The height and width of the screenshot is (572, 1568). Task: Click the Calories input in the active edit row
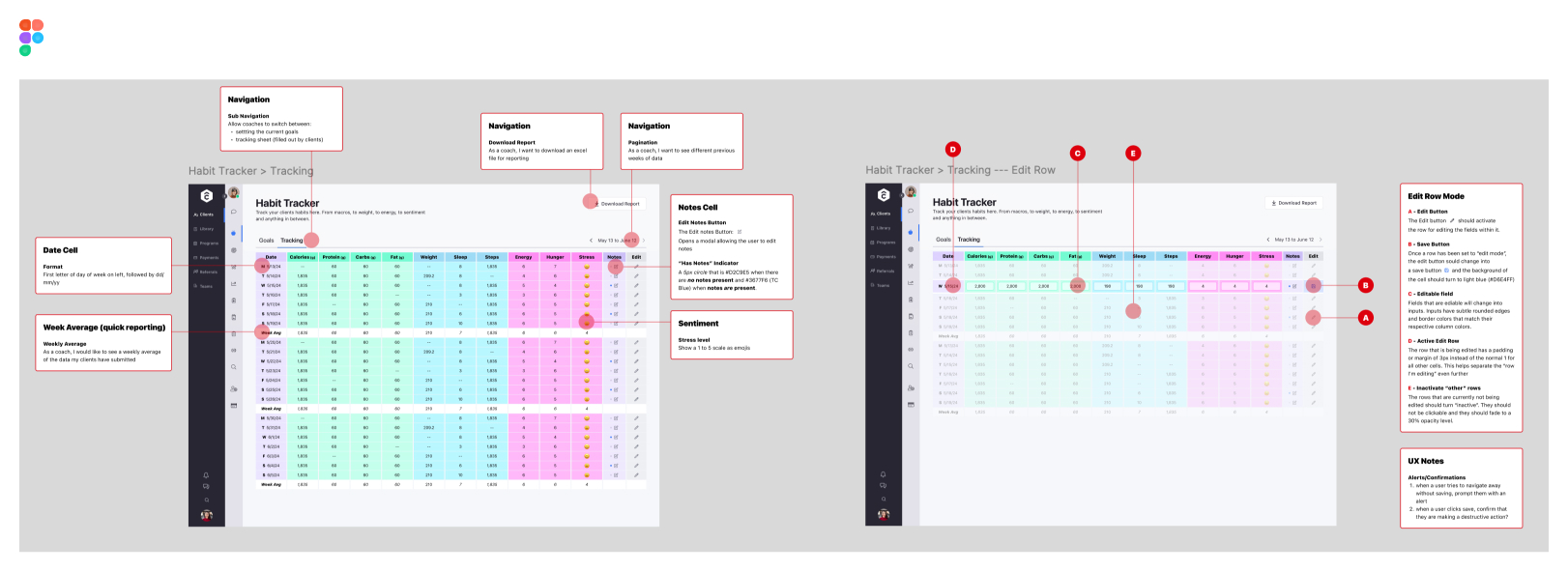click(x=979, y=286)
